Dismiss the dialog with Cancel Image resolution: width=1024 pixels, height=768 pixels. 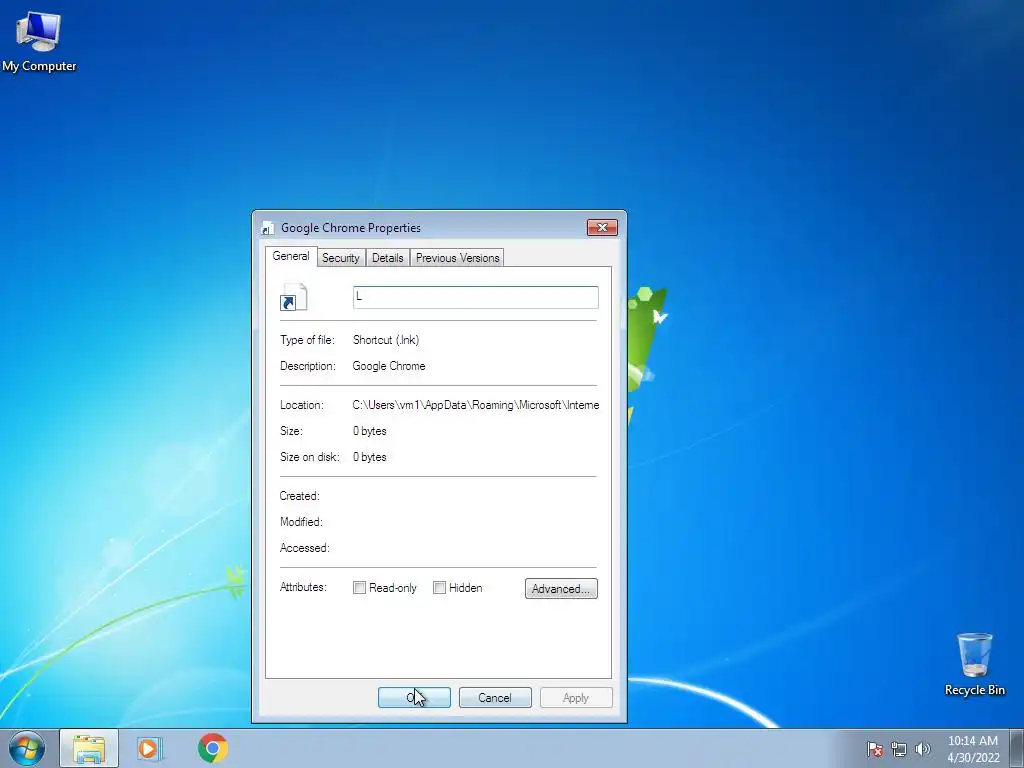495,697
